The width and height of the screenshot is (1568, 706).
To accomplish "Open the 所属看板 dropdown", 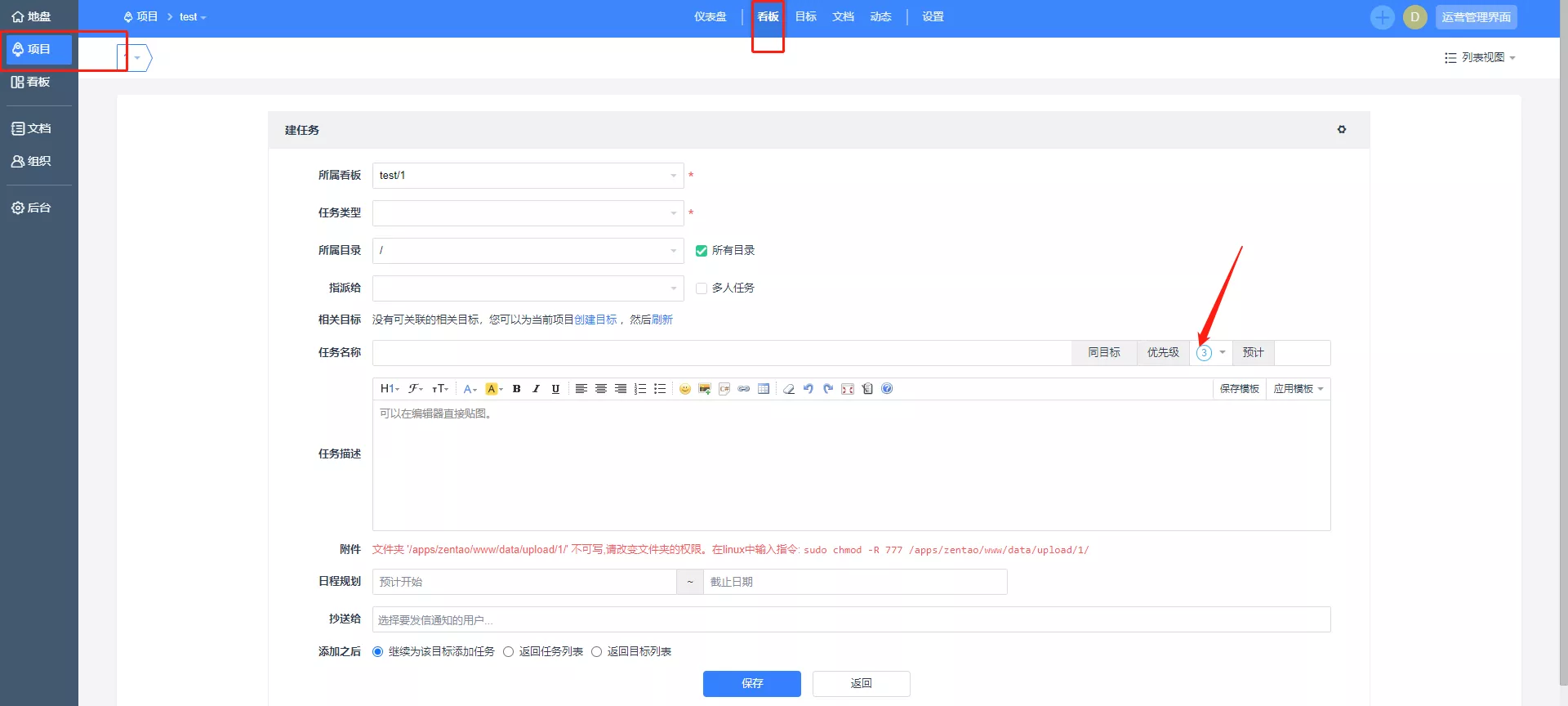I will tap(528, 176).
